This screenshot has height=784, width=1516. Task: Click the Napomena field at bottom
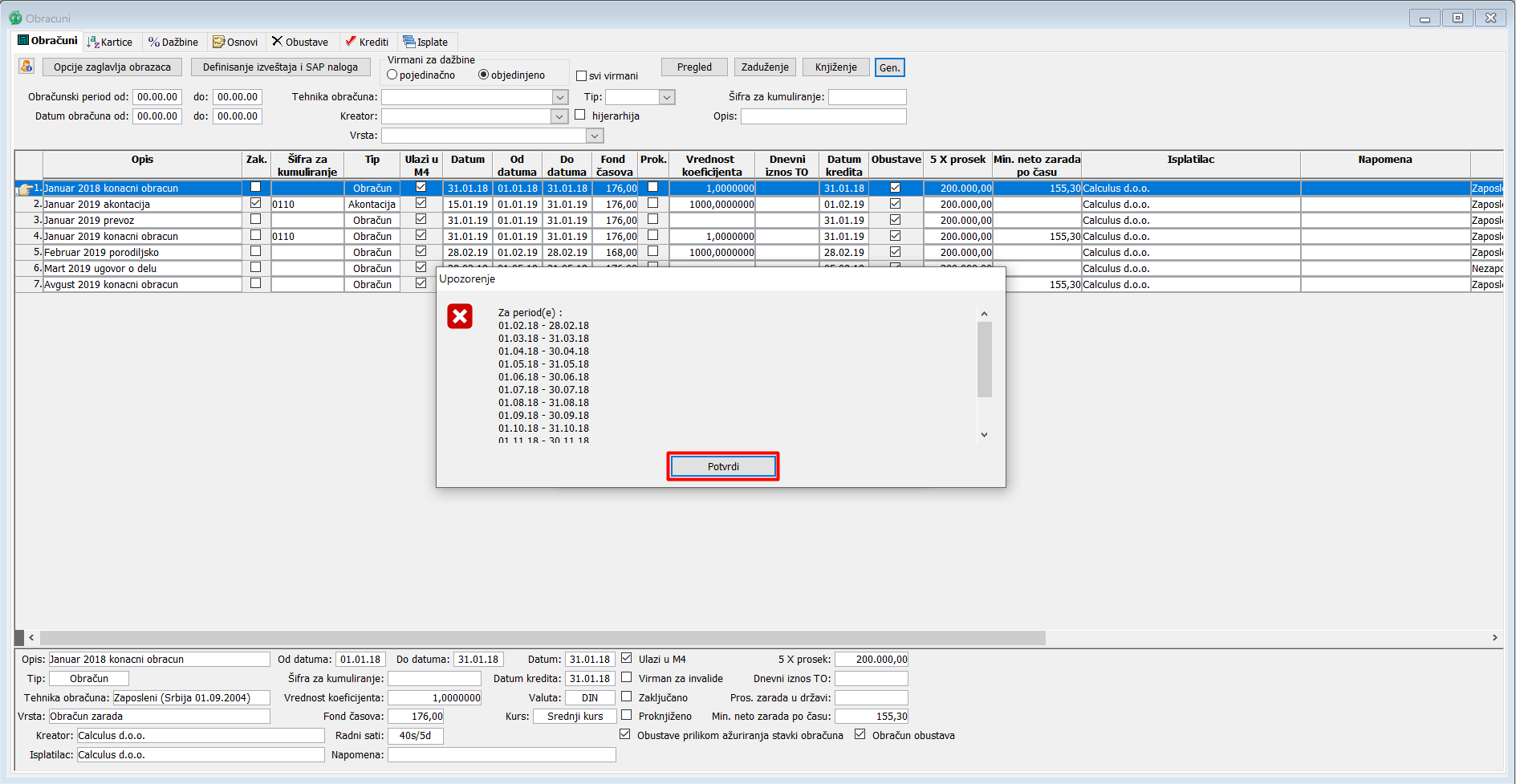point(502,754)
